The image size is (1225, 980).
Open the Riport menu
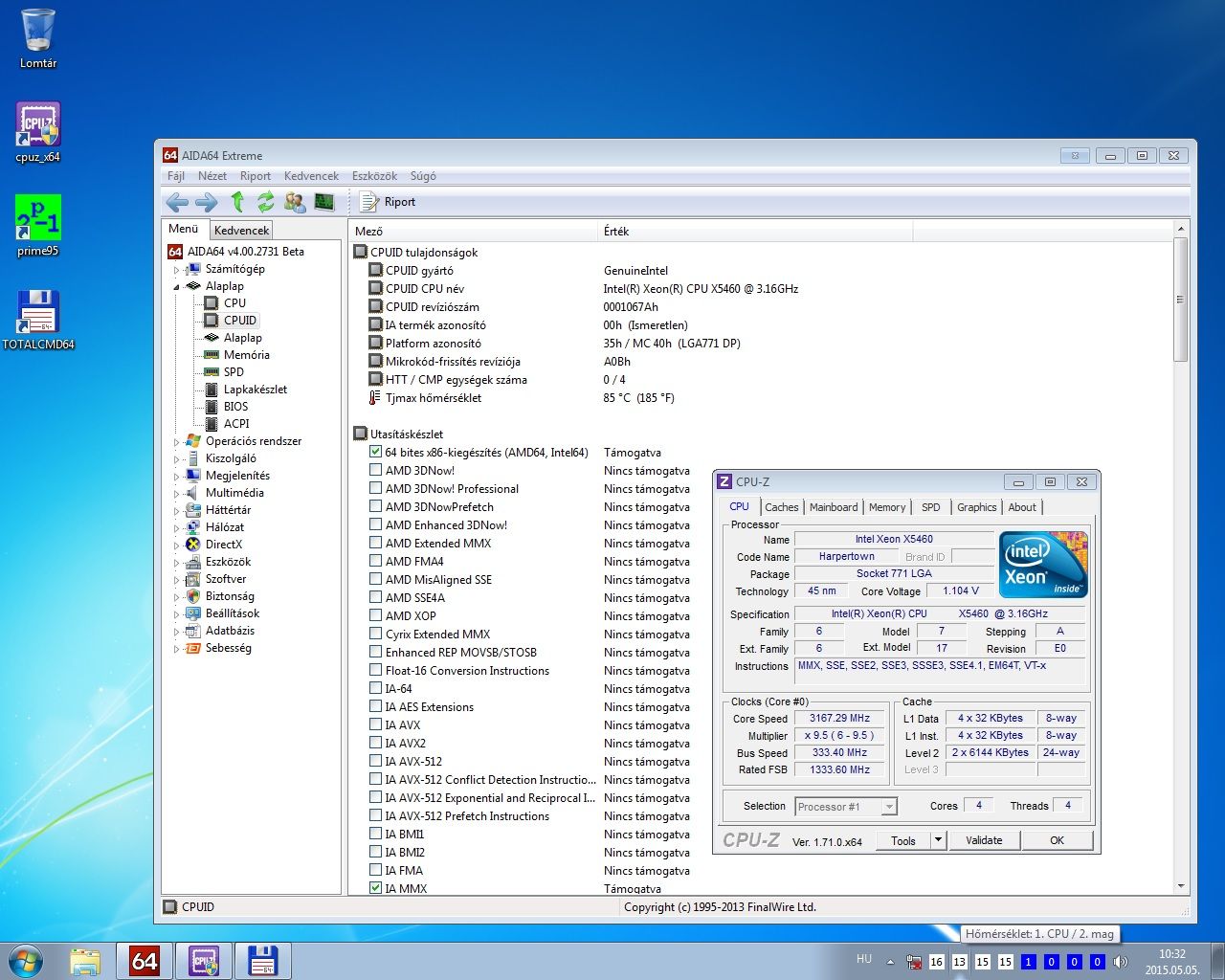point(256,176)
